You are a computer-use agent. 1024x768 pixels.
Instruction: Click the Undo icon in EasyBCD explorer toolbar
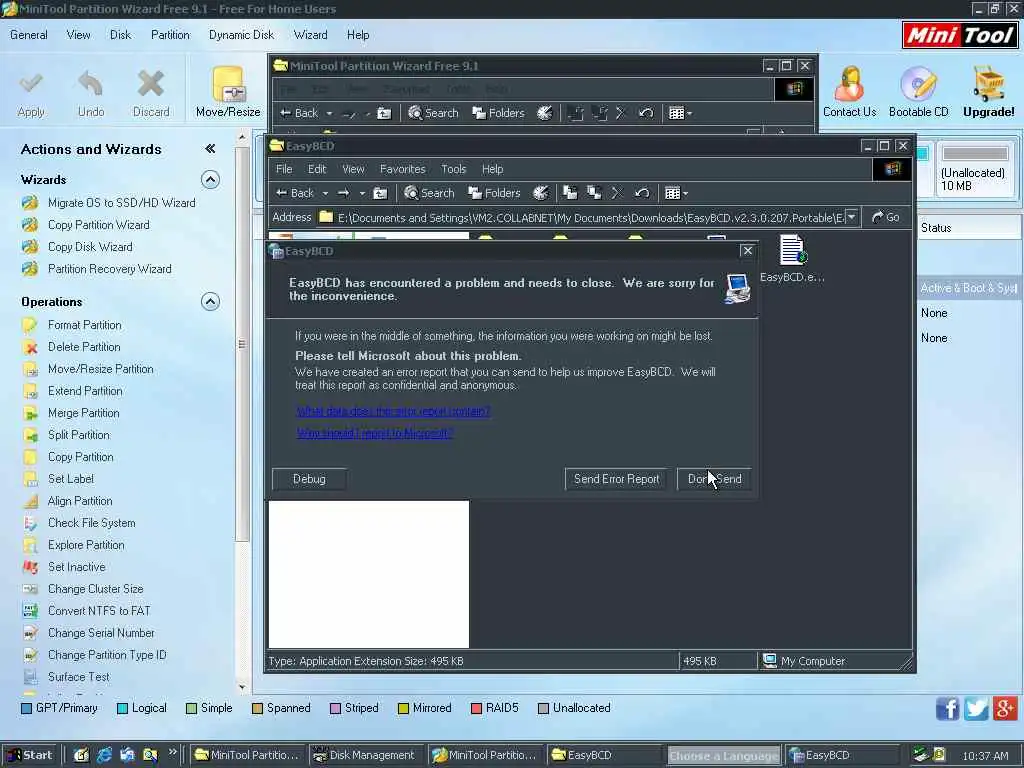click(642, 193)
